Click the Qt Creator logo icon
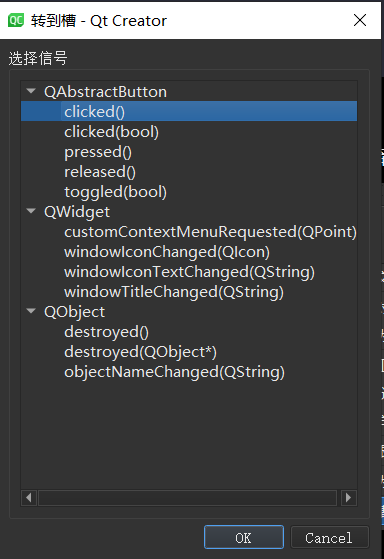 [16, 20]
